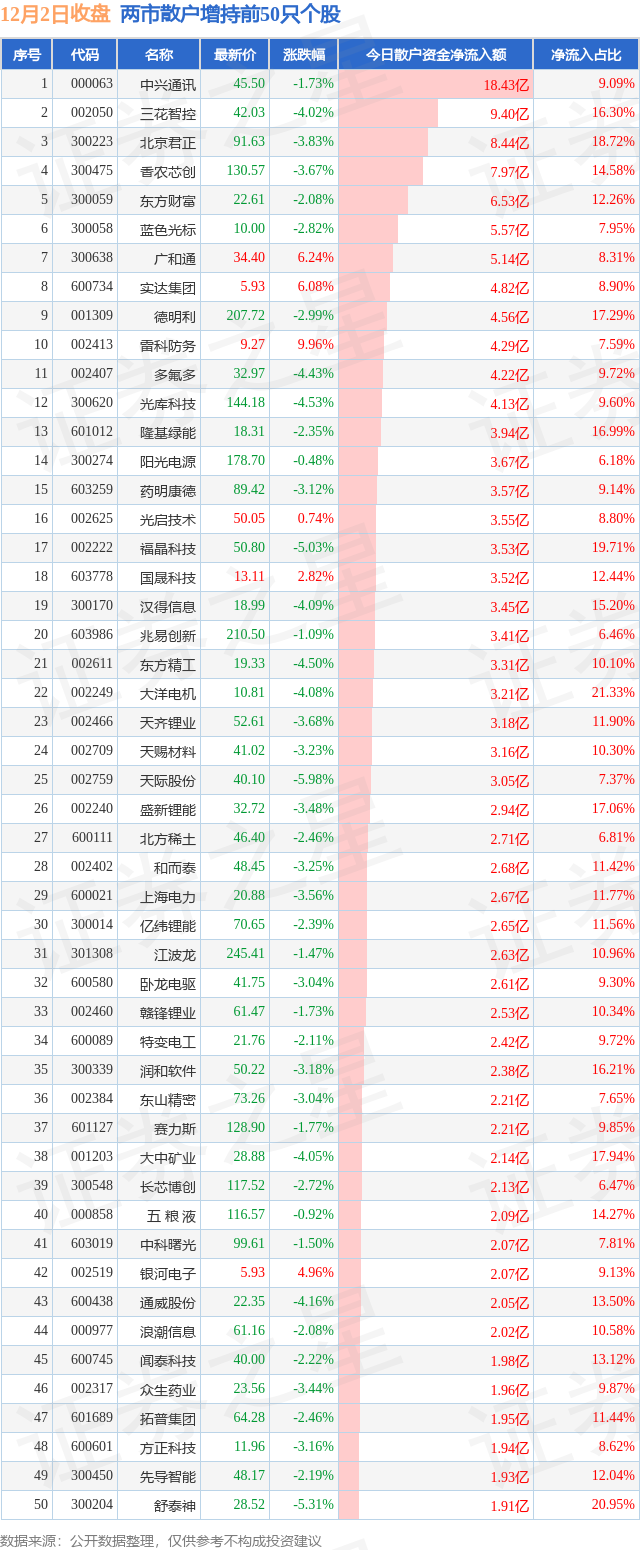This screenshot has height=1550, width=640.
Task: Click the 210.50 price of 兆易创新
Action: coord(245,635)
